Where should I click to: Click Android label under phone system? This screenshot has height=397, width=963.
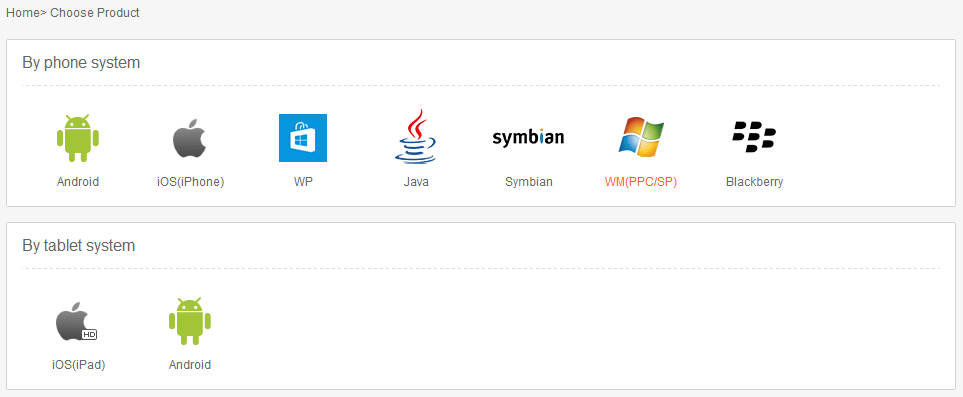[x=78, y=182]
